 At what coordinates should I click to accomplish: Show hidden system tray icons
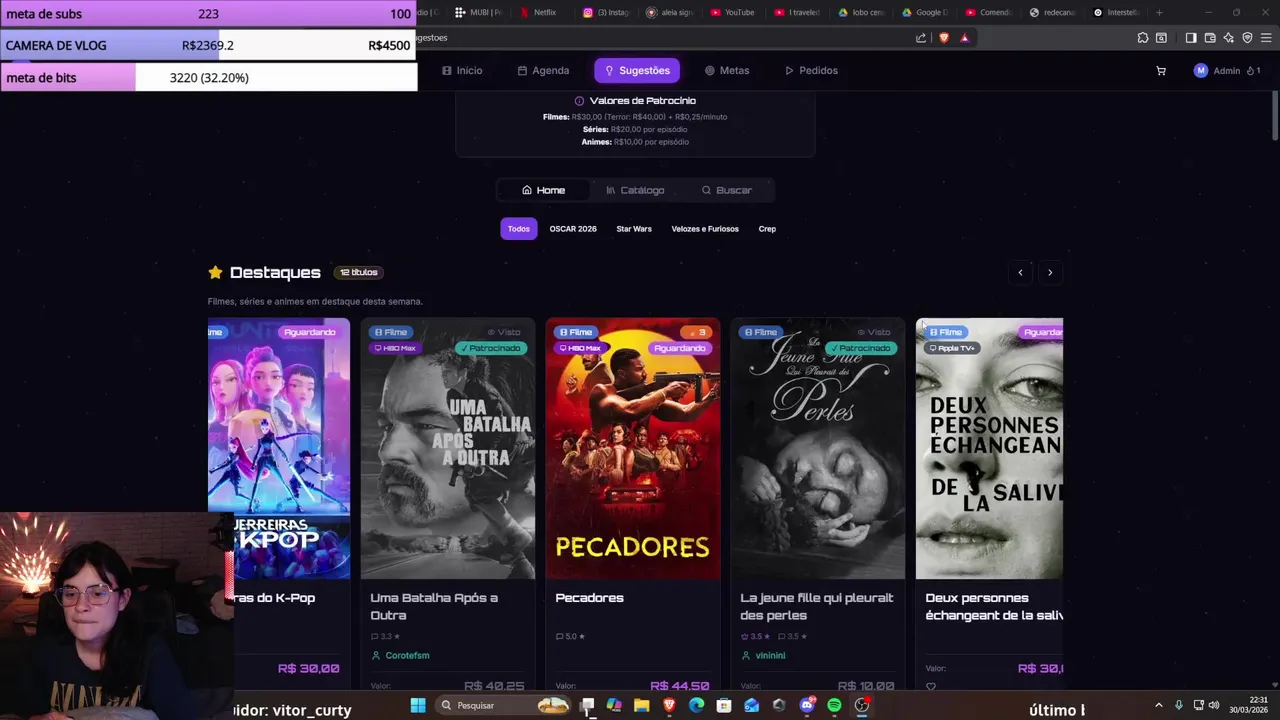point(1159,705)
